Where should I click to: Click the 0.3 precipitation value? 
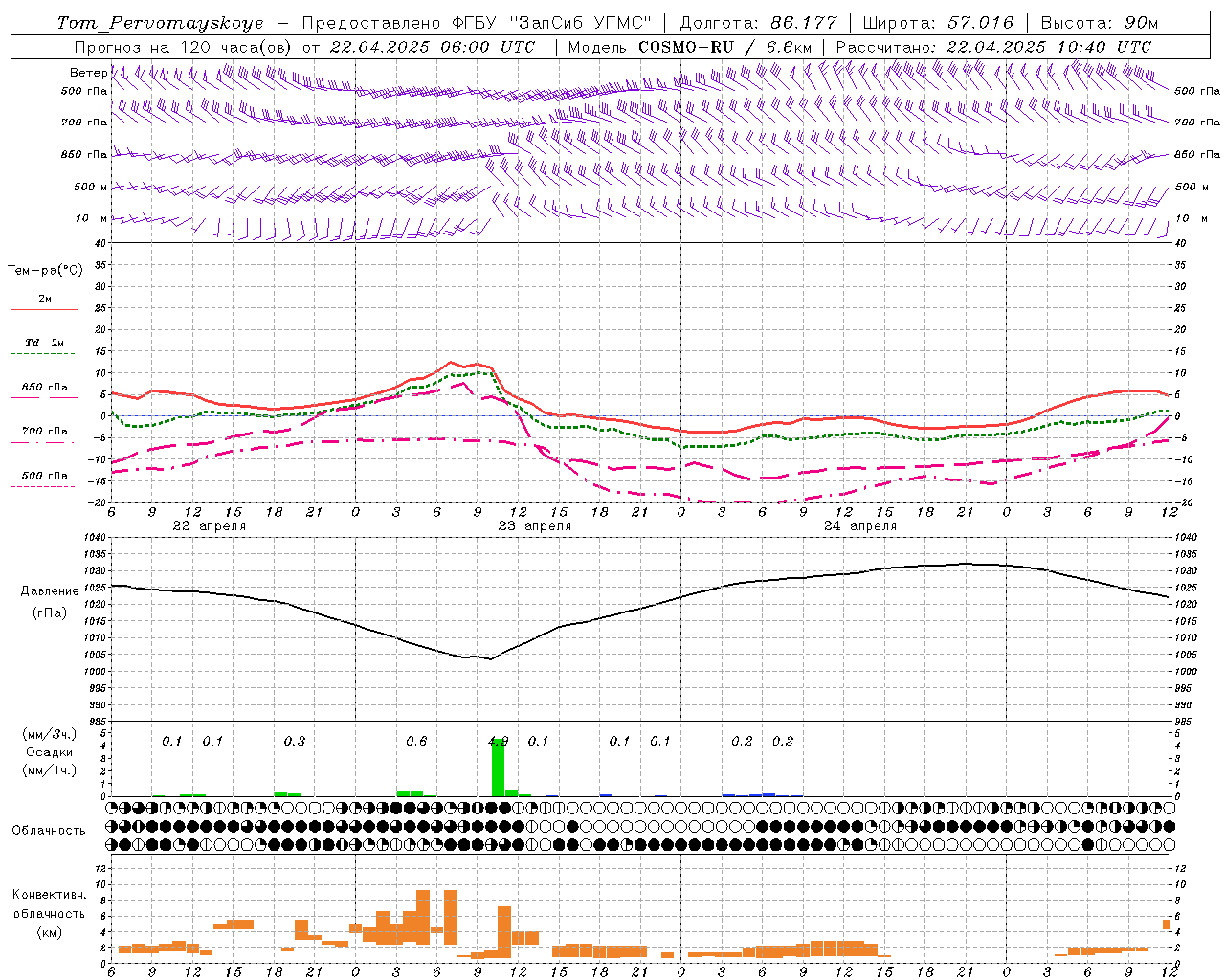[x=294, y=741]
